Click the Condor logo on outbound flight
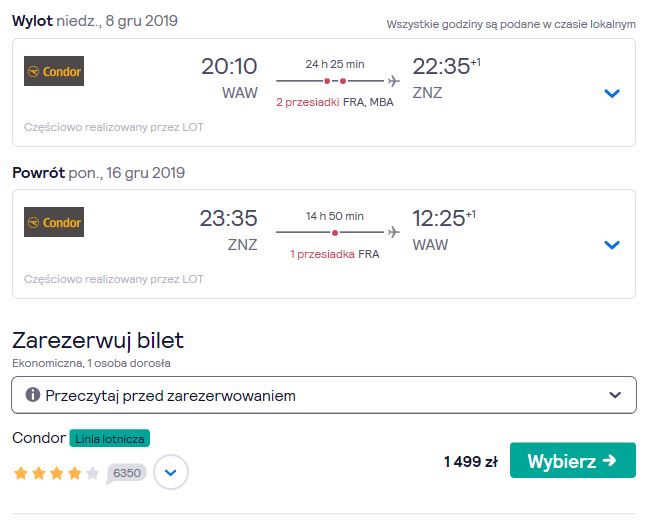This screenshot has height=527, width=646. pyautogui.click(x=54, y=71)
